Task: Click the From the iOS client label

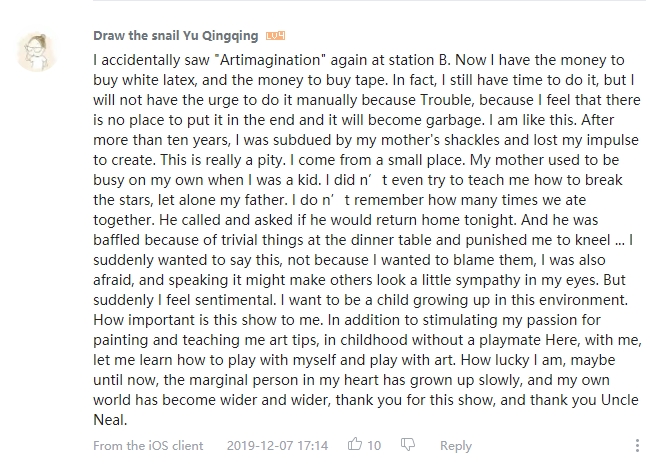Action: click(148, 445)
